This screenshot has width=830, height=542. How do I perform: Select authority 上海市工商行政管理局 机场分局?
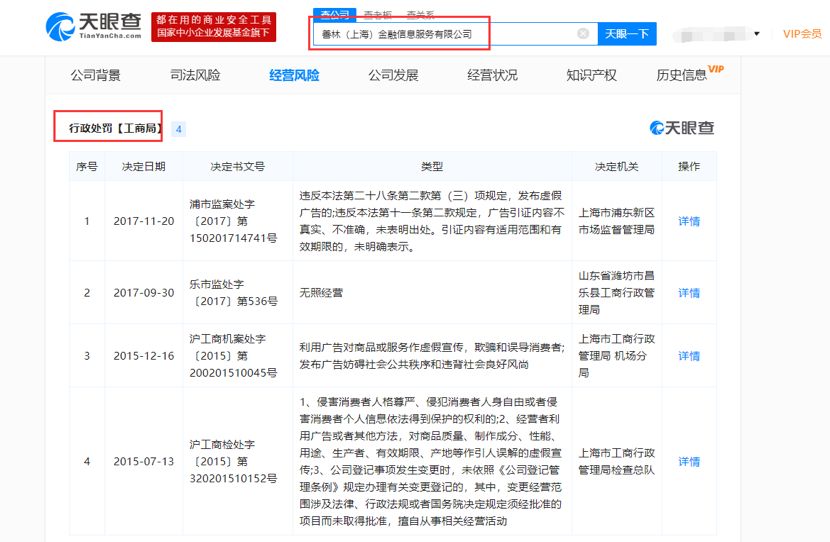pos(616,356)
